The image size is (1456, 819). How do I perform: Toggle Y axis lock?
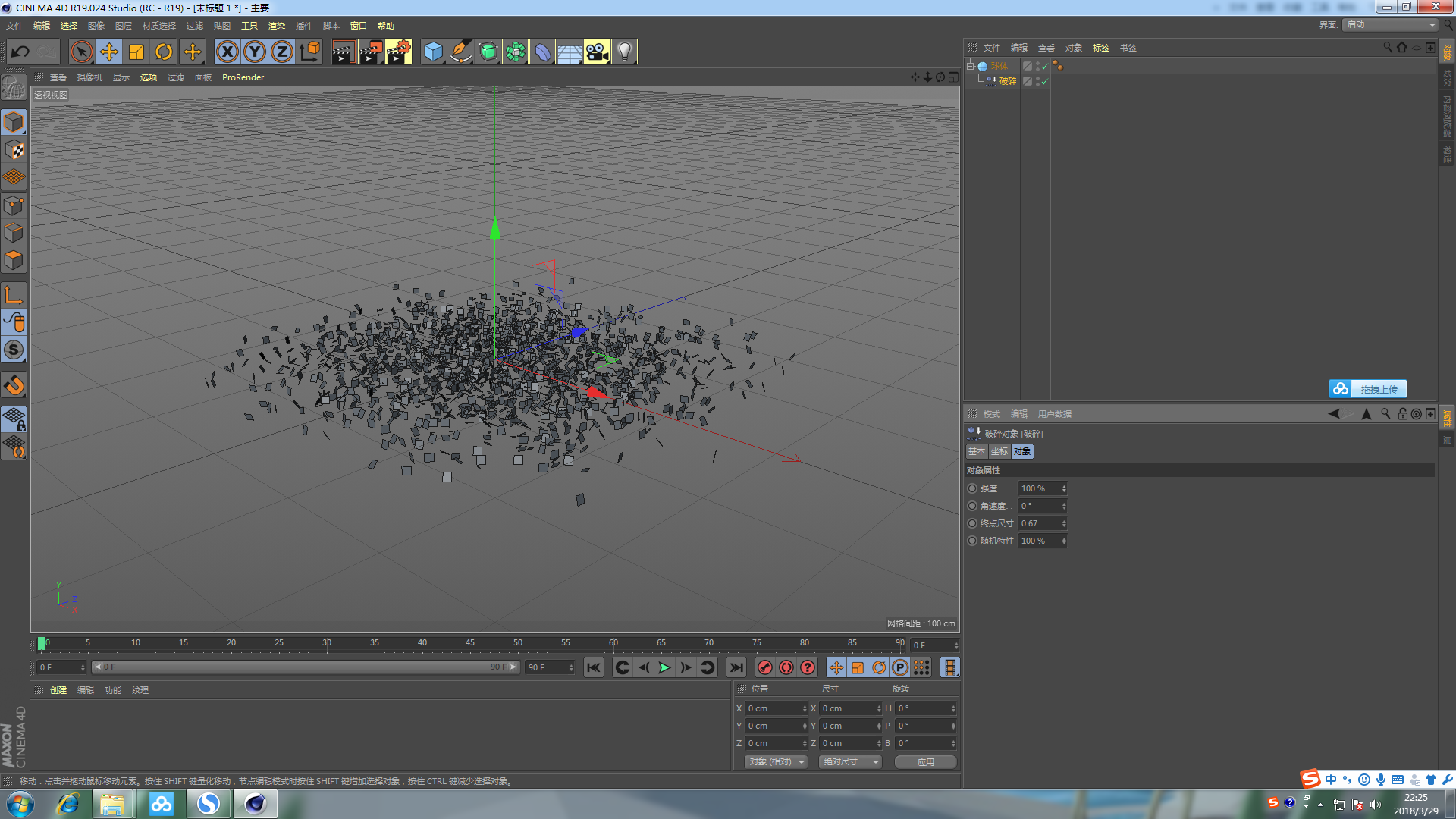(x=255, y=52)
